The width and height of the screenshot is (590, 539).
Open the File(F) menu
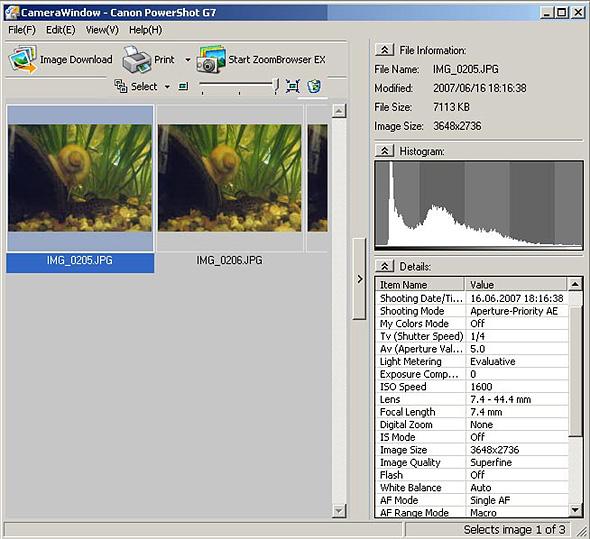point(22,30)
